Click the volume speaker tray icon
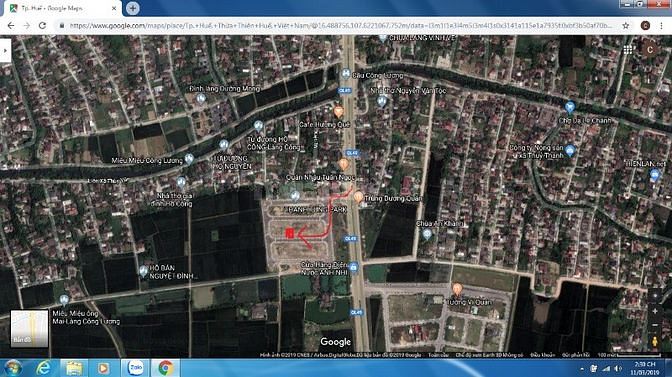 point(618,368)
